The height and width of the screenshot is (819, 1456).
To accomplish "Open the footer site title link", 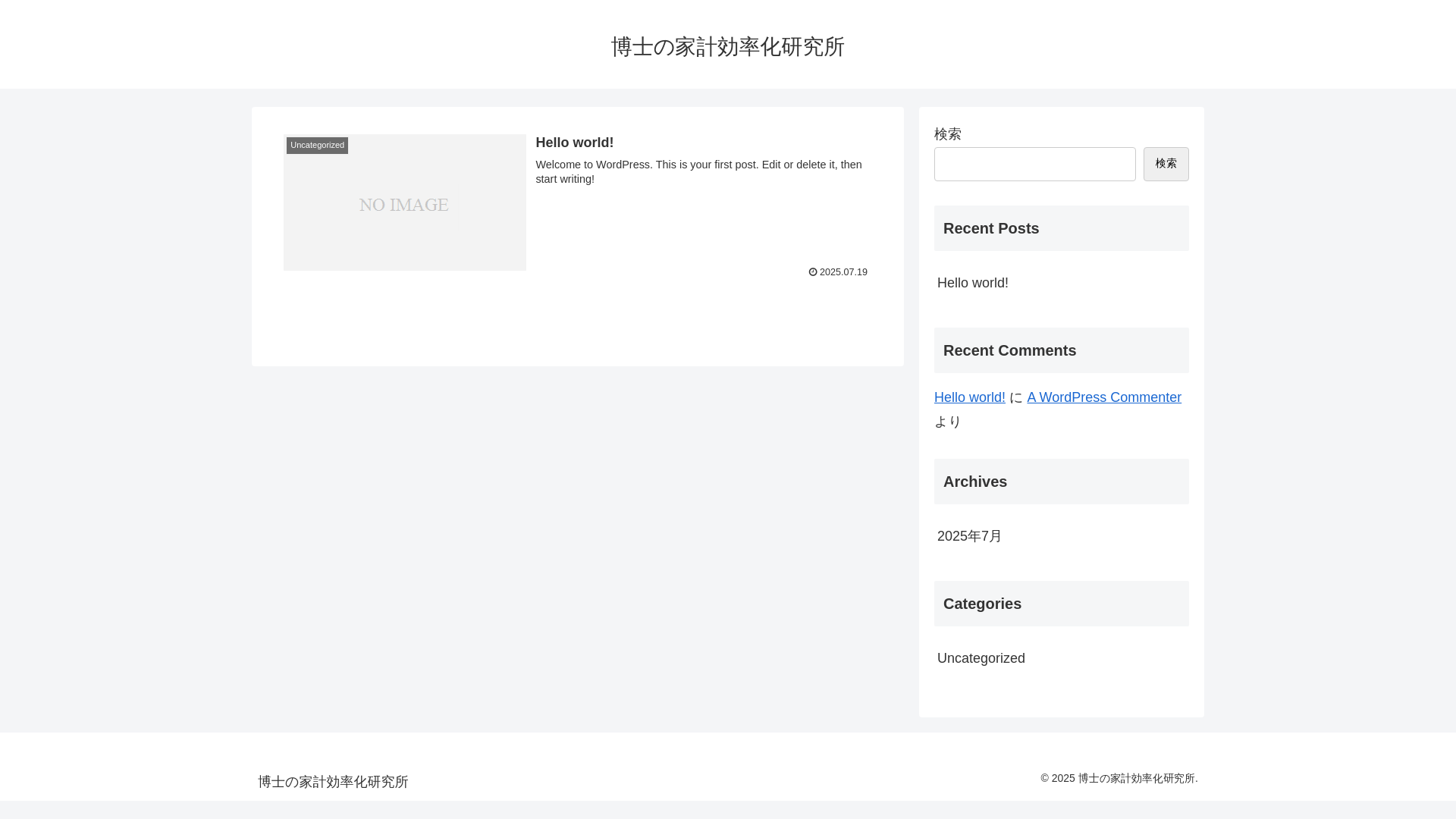I will (x=333, y=782).
